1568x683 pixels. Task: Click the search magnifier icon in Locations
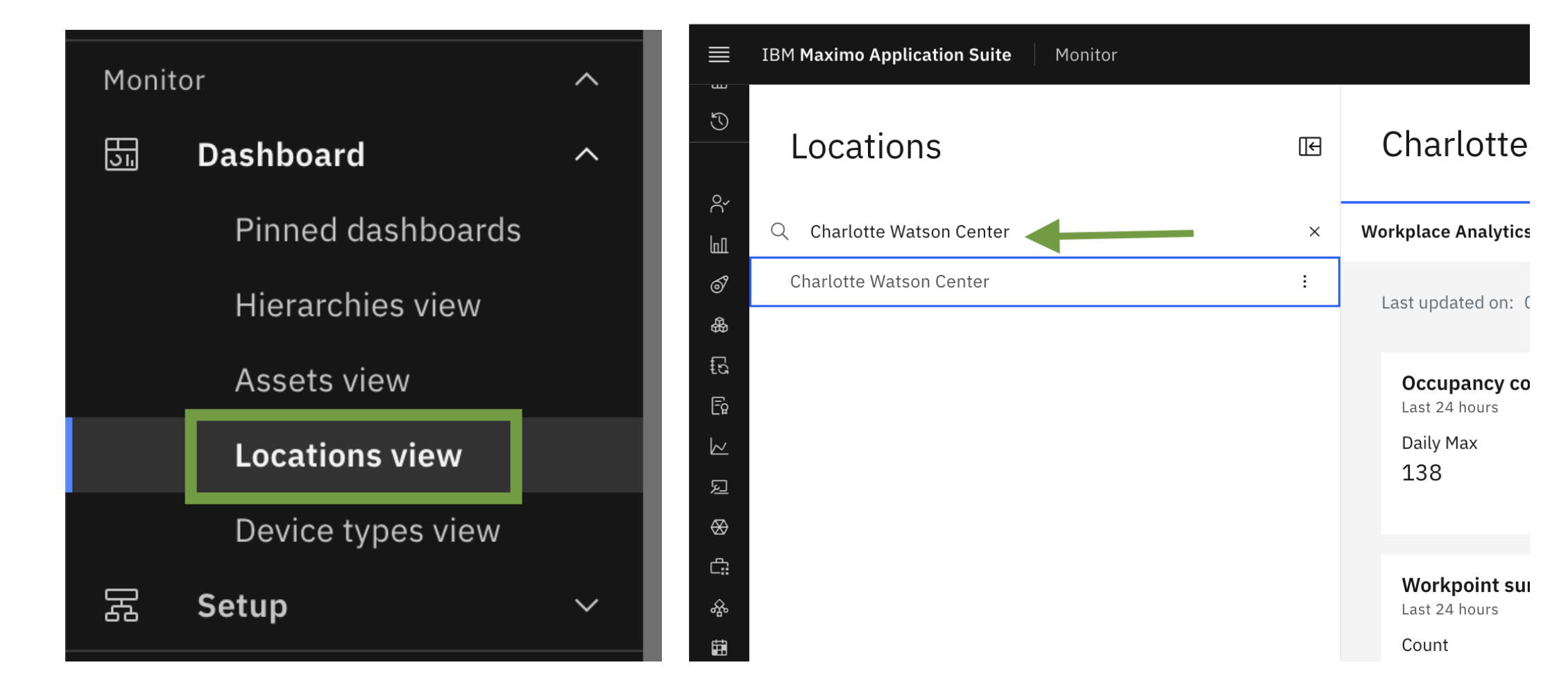pyautogui.click(x=780, y=231)
